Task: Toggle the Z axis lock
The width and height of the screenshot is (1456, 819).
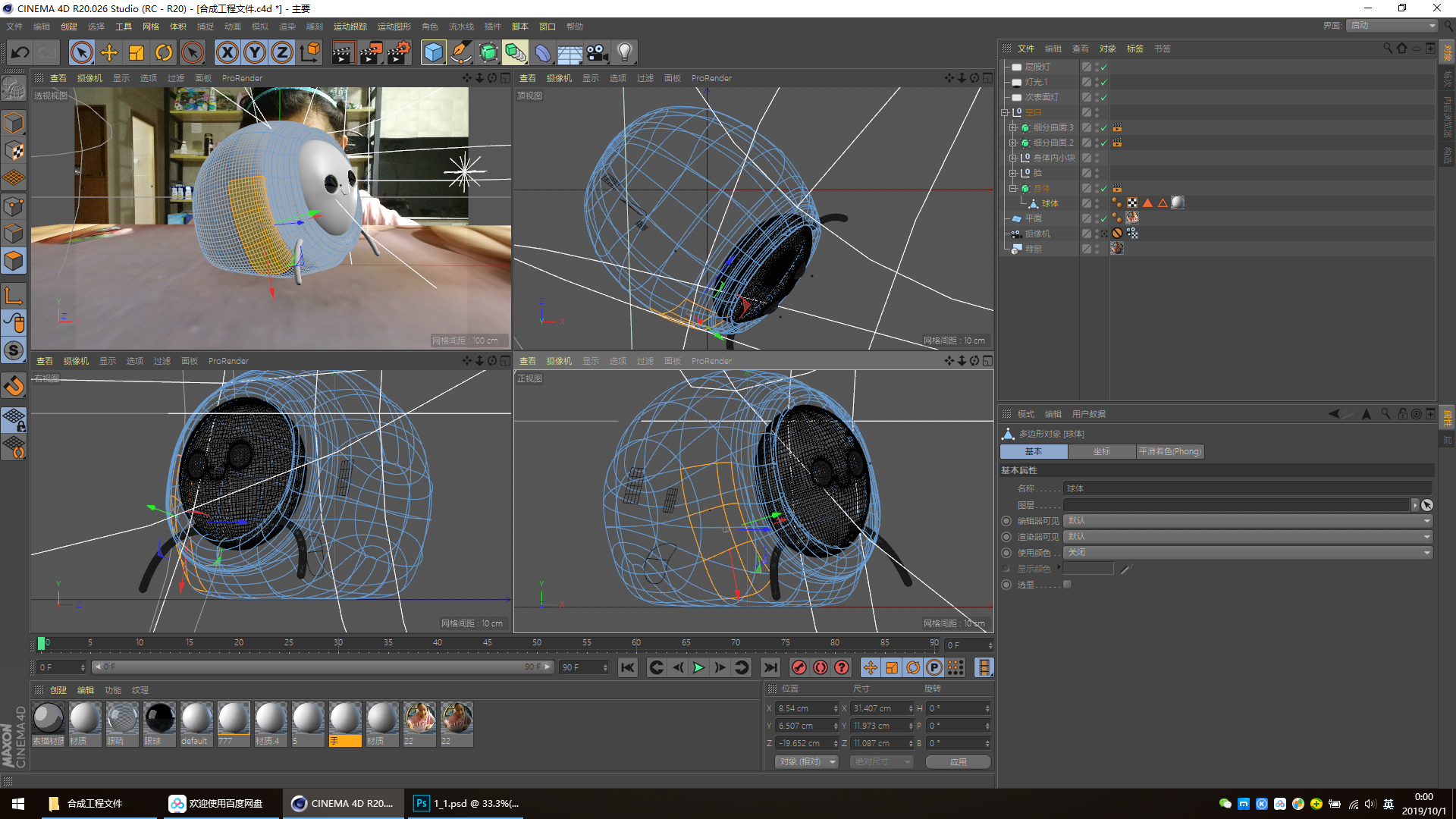Action: point(282,52)
